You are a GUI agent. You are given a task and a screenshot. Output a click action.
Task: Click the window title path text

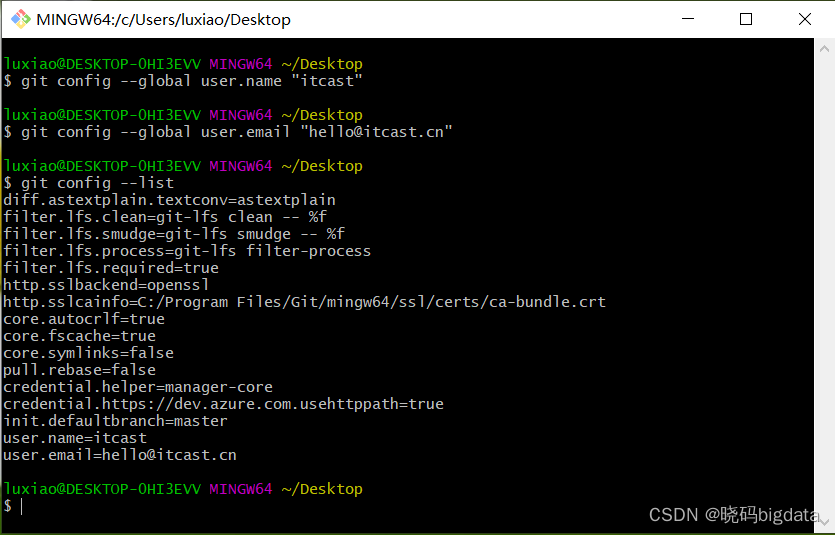click(x=163, y=19)
